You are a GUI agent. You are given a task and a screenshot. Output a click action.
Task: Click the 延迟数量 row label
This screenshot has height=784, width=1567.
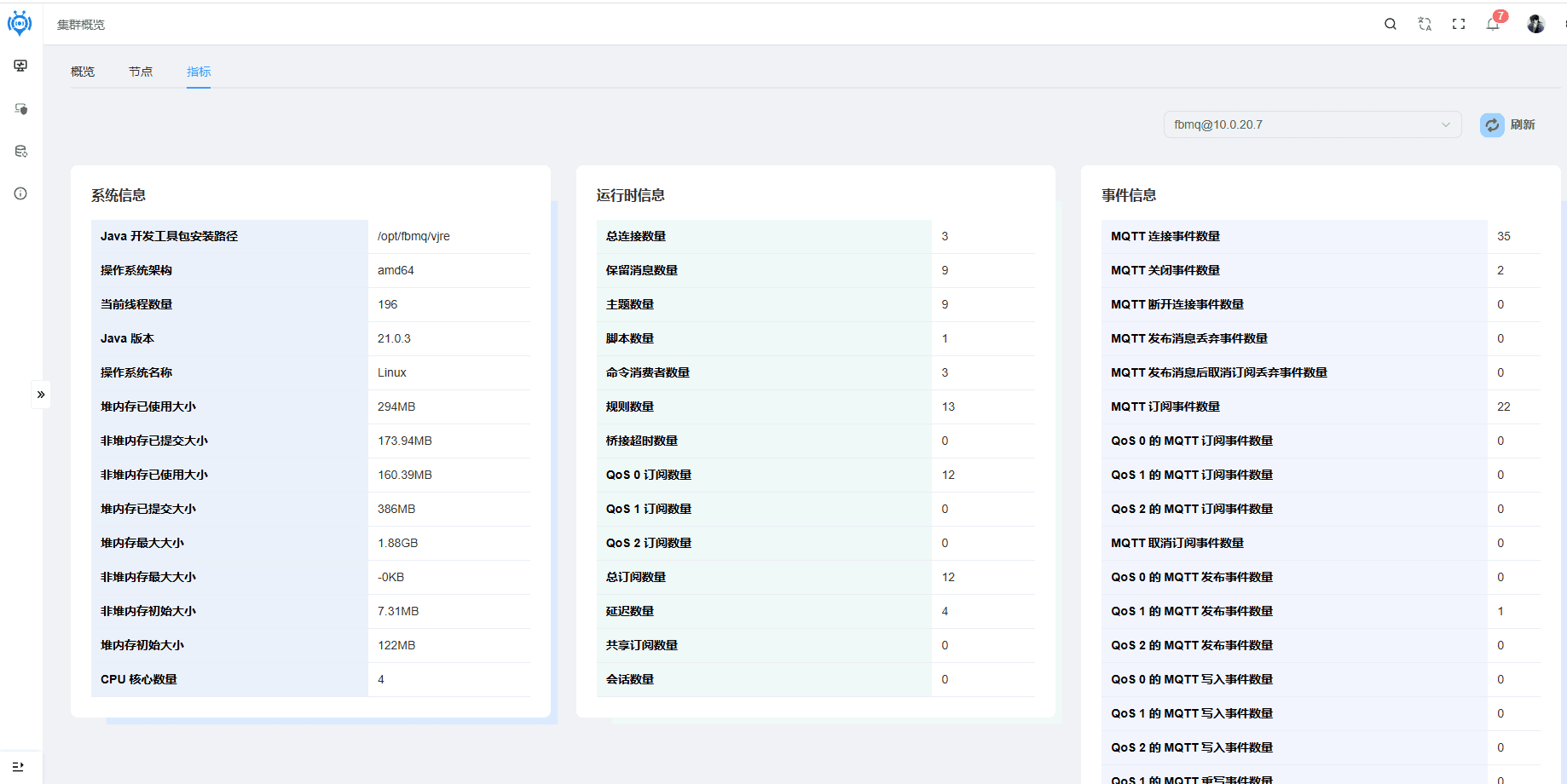[x=630, y=611]
